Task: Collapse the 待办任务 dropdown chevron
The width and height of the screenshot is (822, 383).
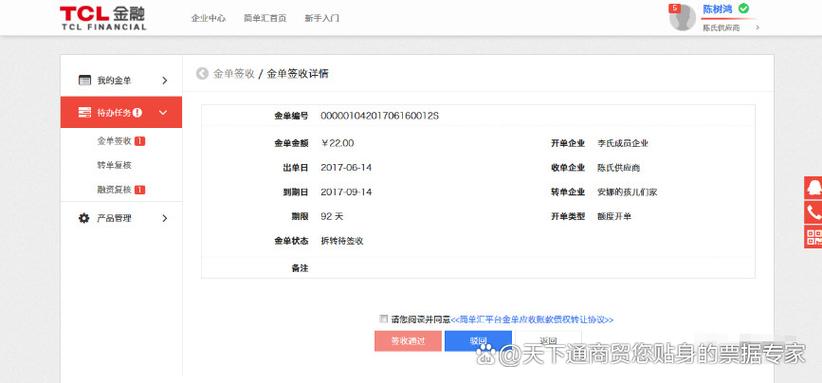Action: (x=163, y=112)
